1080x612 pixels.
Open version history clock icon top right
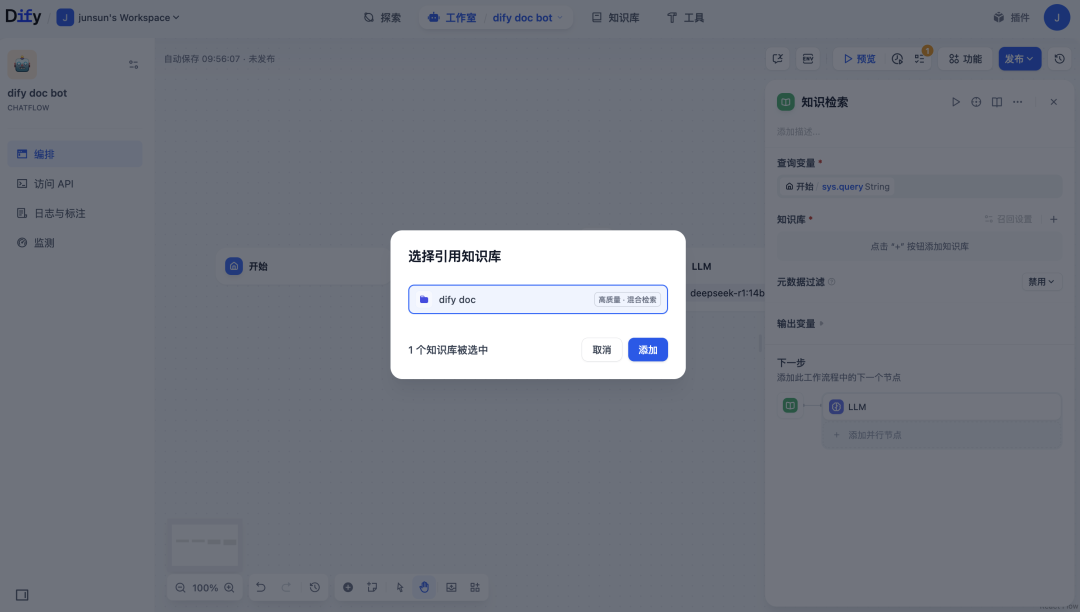point(1059,58)
